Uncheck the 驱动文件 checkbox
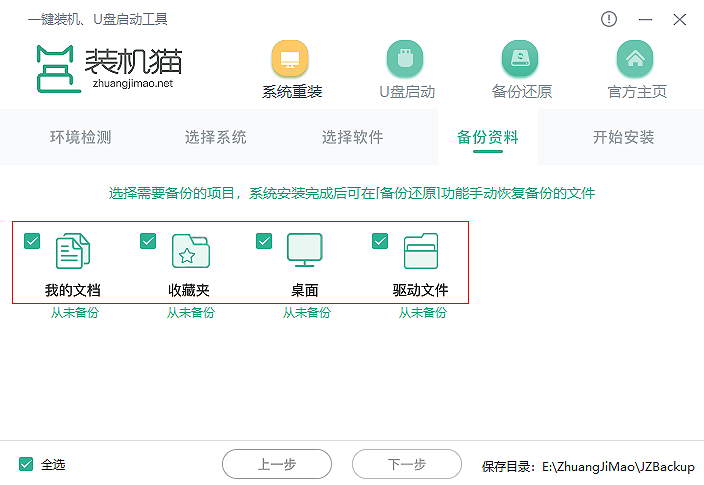Viewport: 704px width, 485px height. pyautogui.click(x=380, y=241)
